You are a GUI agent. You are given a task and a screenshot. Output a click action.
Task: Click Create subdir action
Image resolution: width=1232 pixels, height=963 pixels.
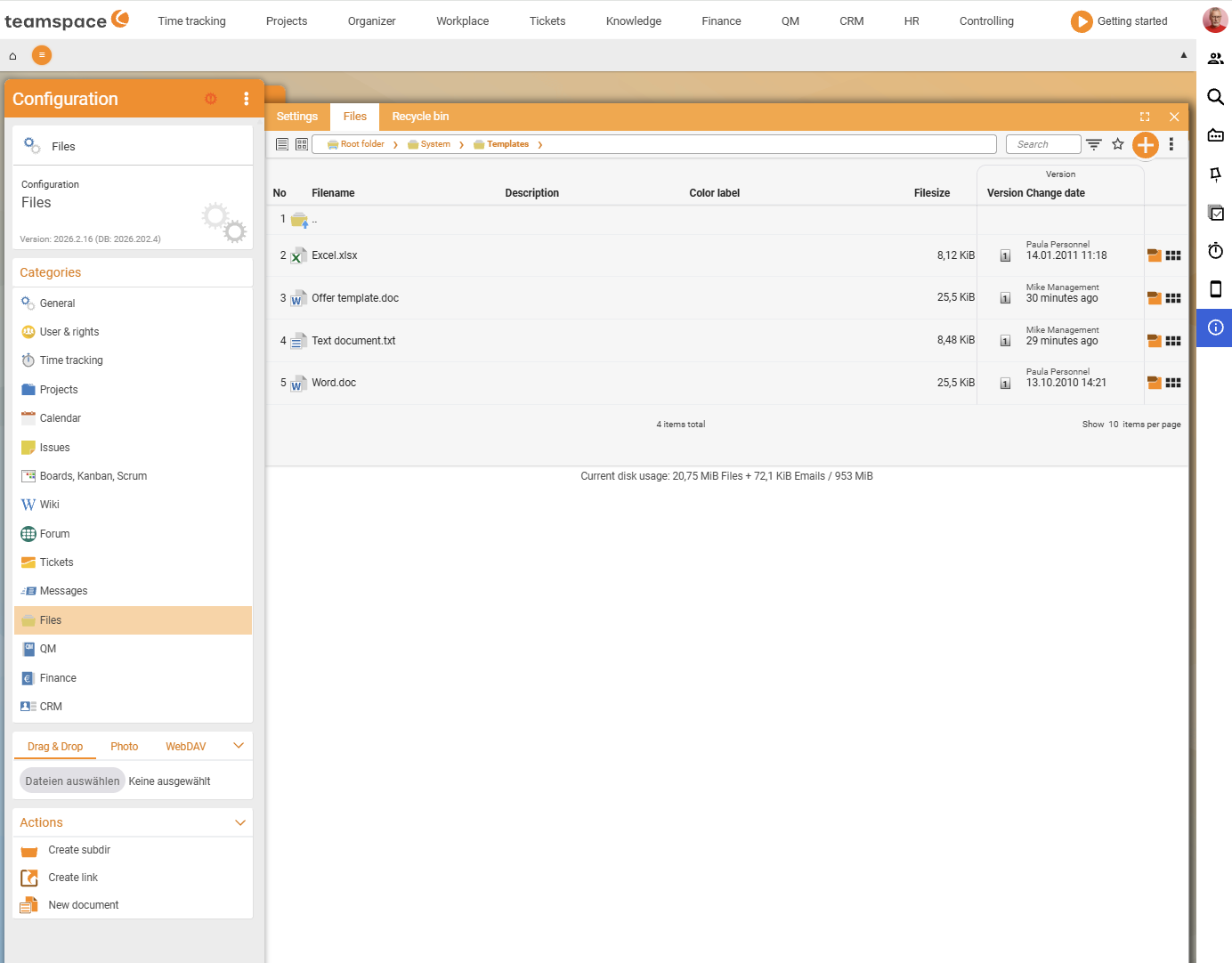click(79, 850)
